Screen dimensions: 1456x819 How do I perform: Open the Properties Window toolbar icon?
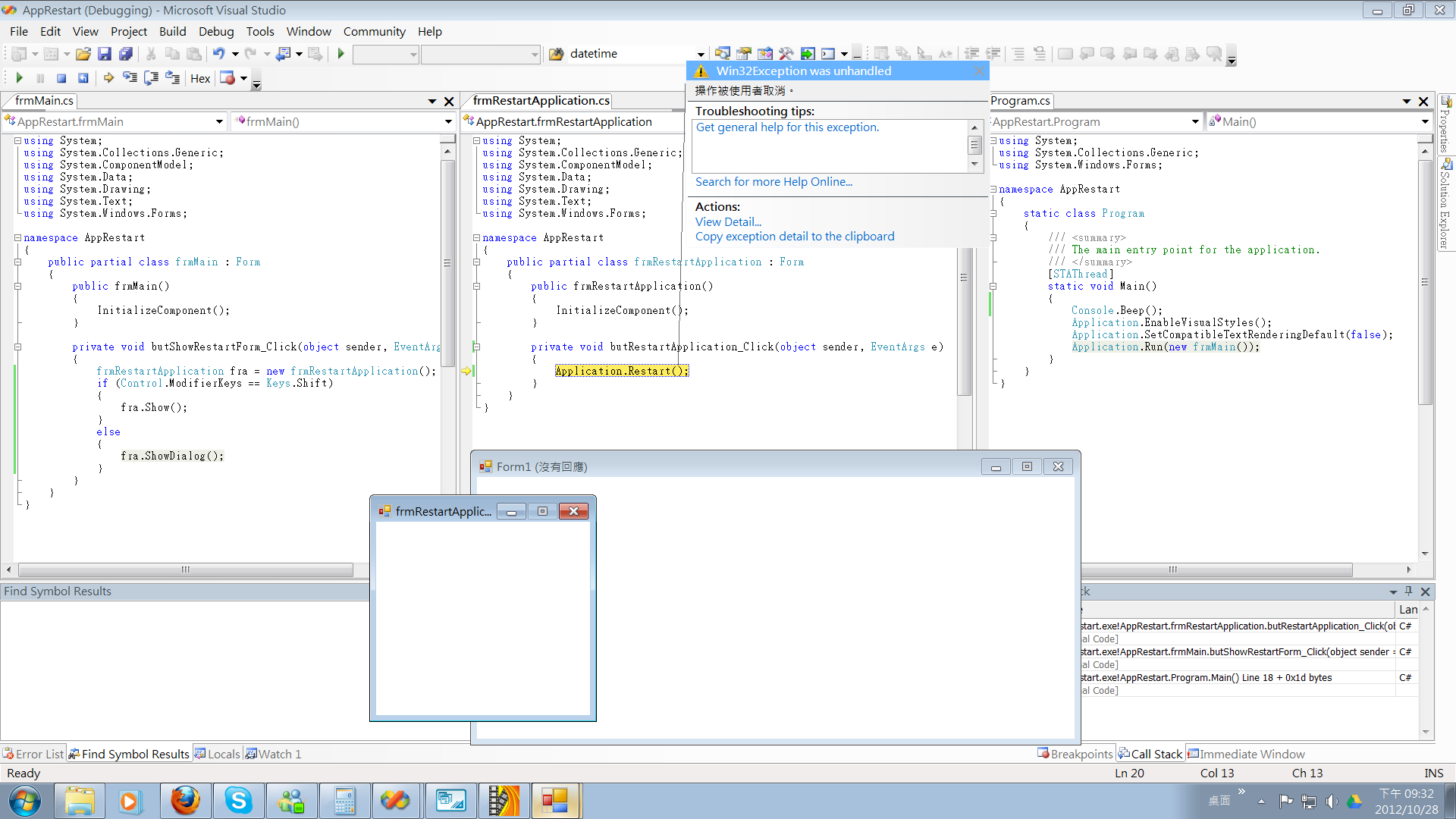(x=744, y=54)
